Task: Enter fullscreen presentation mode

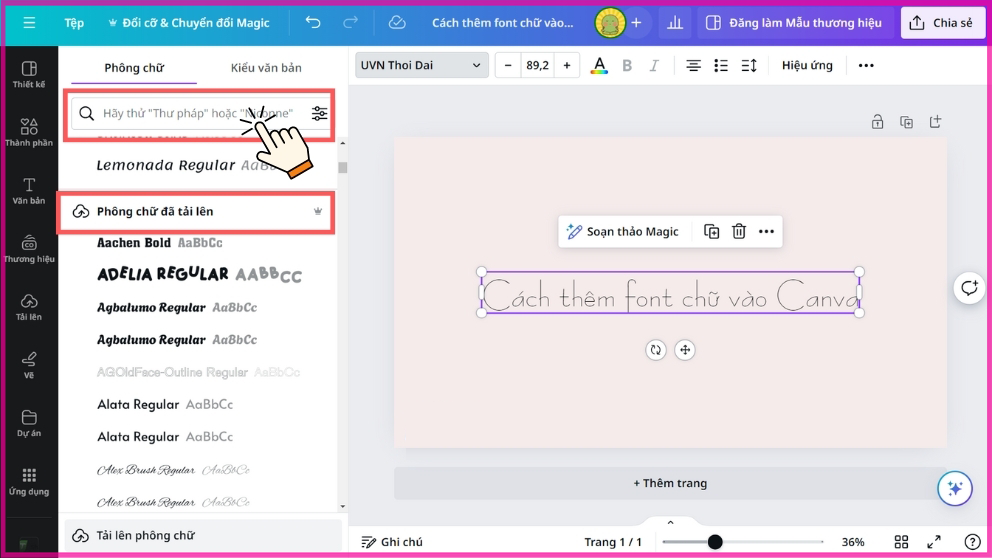Action: pyautogui.click(x=934, y=542)
